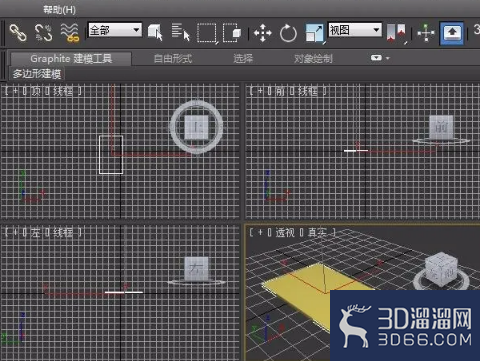Click the Unlink Selection broken chain icon

[x=44, y=33]
